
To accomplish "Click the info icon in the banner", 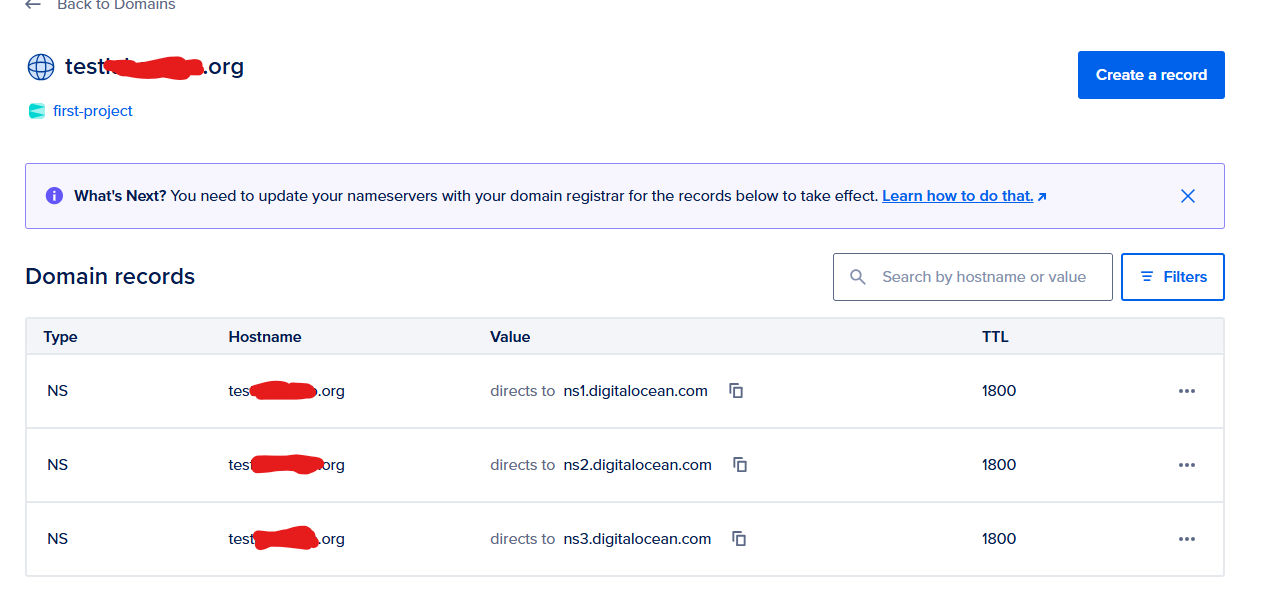I will click(54, 196).
